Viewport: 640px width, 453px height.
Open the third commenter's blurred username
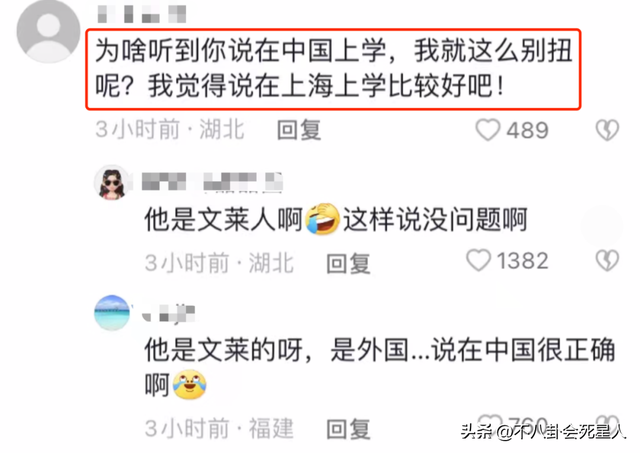168,314
